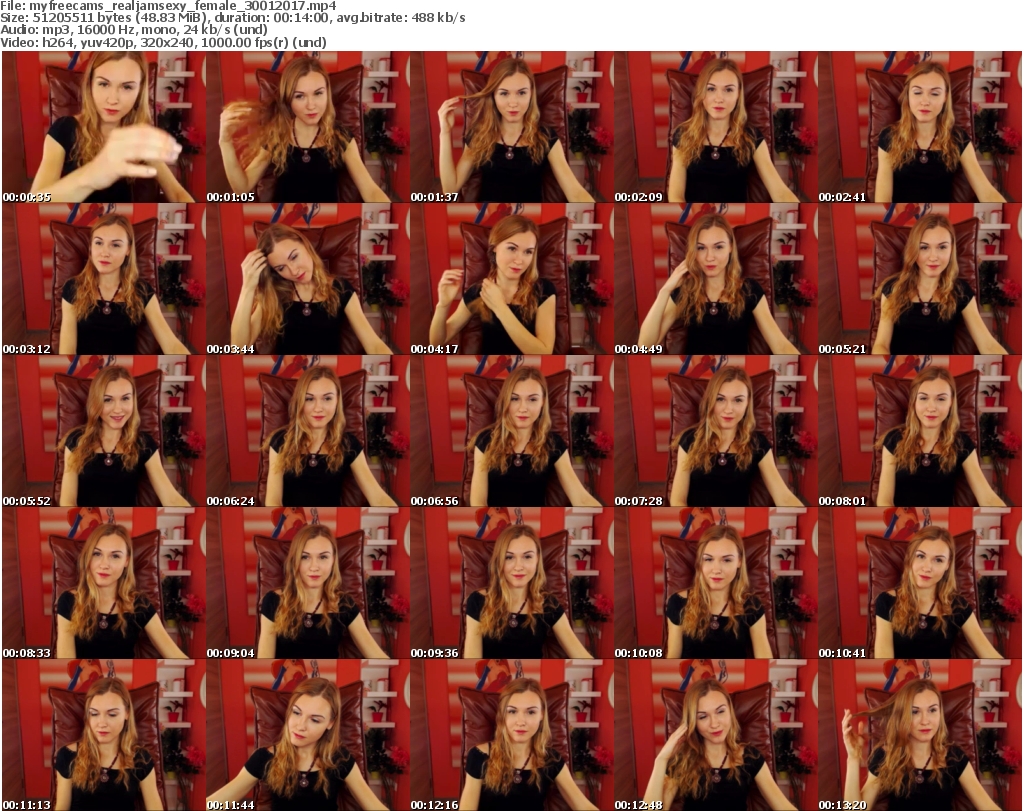The height and width of the screenshot is (811, 1024).
Task: Choose the thumbnail frame stamped 00:09:04
Action: [x=307, y=583]
